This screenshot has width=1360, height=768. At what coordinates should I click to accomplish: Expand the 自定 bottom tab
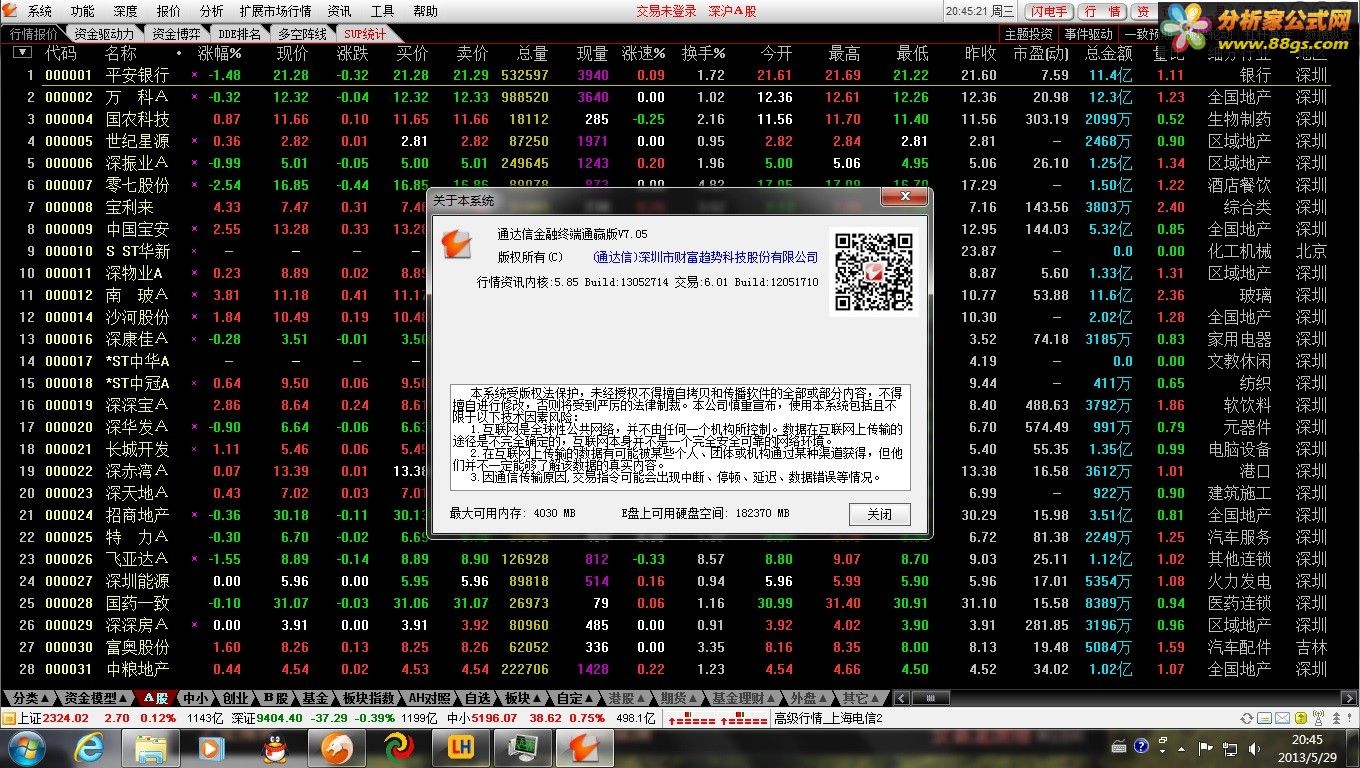[575, 698]
